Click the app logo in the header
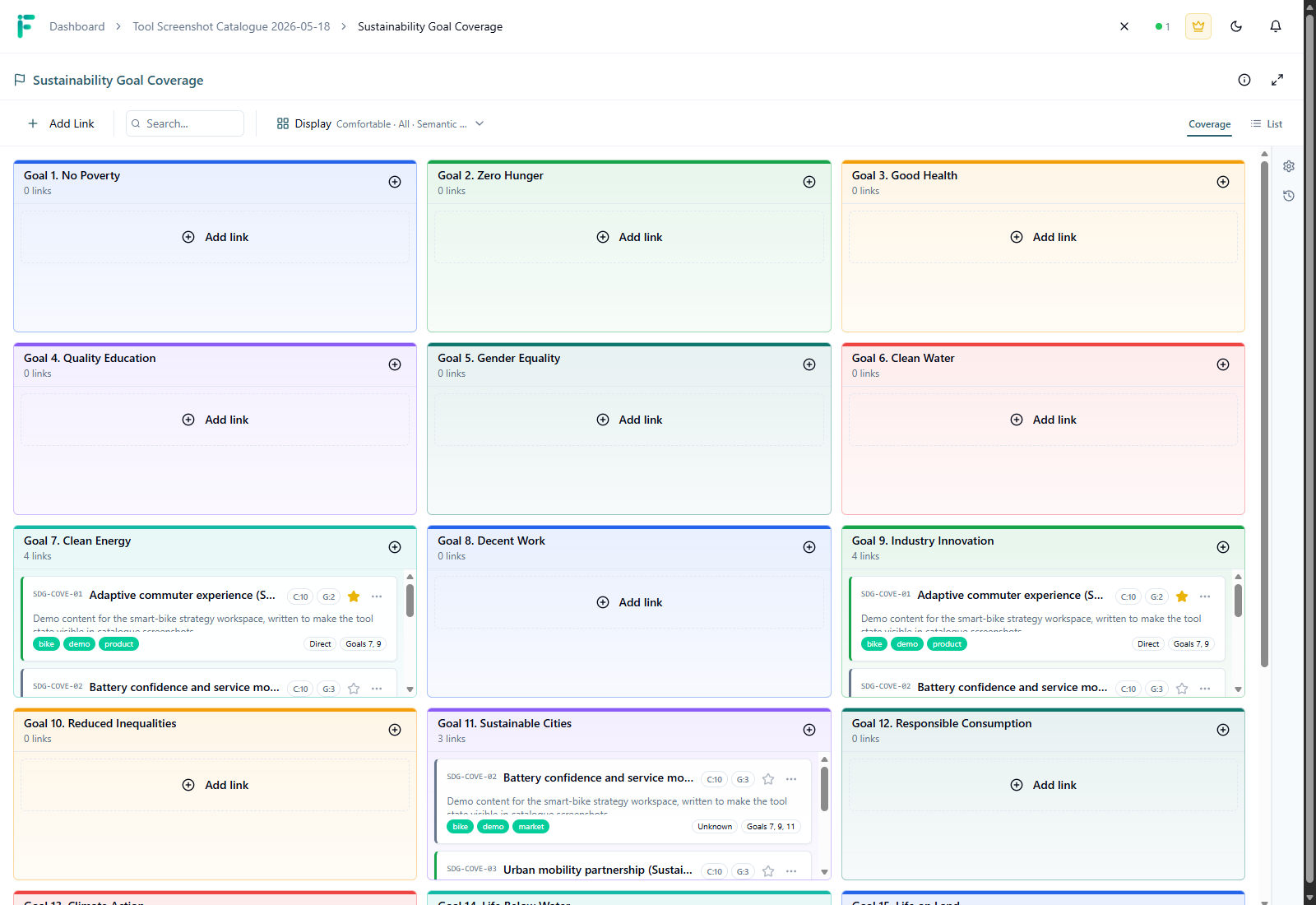This screenshot has height=905, width=1316. [25, 26]
